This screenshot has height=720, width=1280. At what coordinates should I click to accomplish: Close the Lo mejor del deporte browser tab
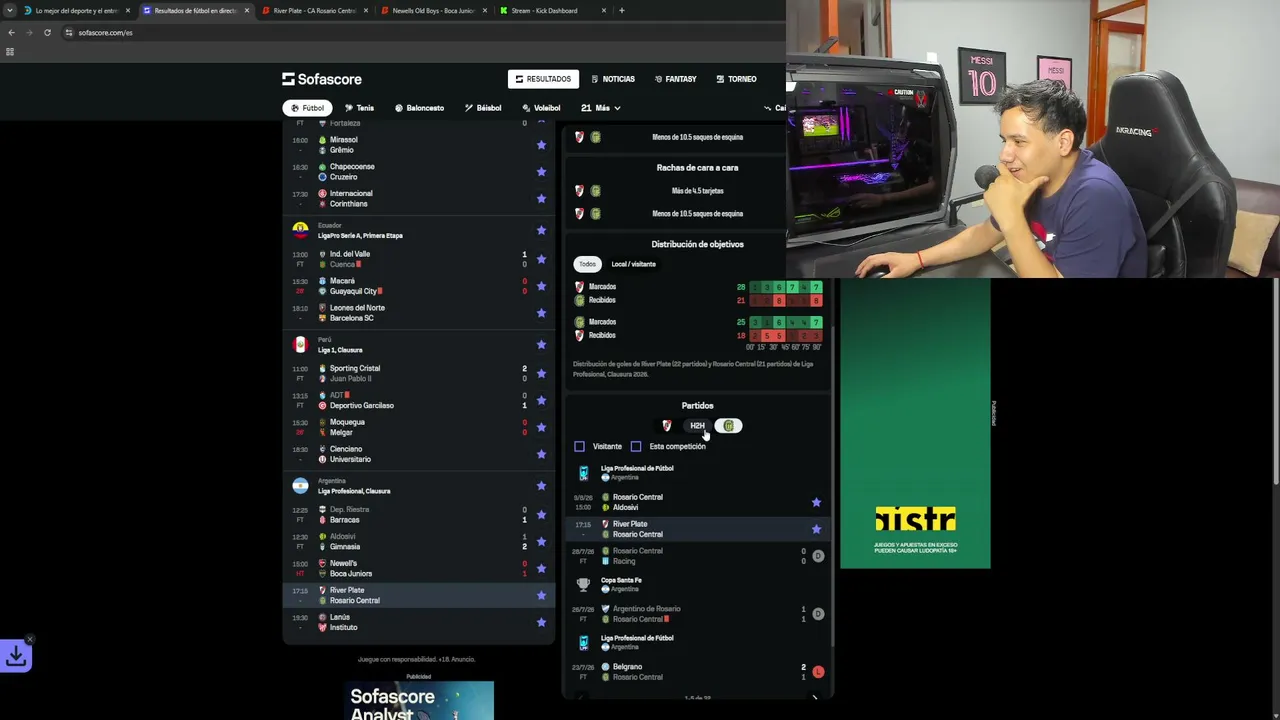128,11
